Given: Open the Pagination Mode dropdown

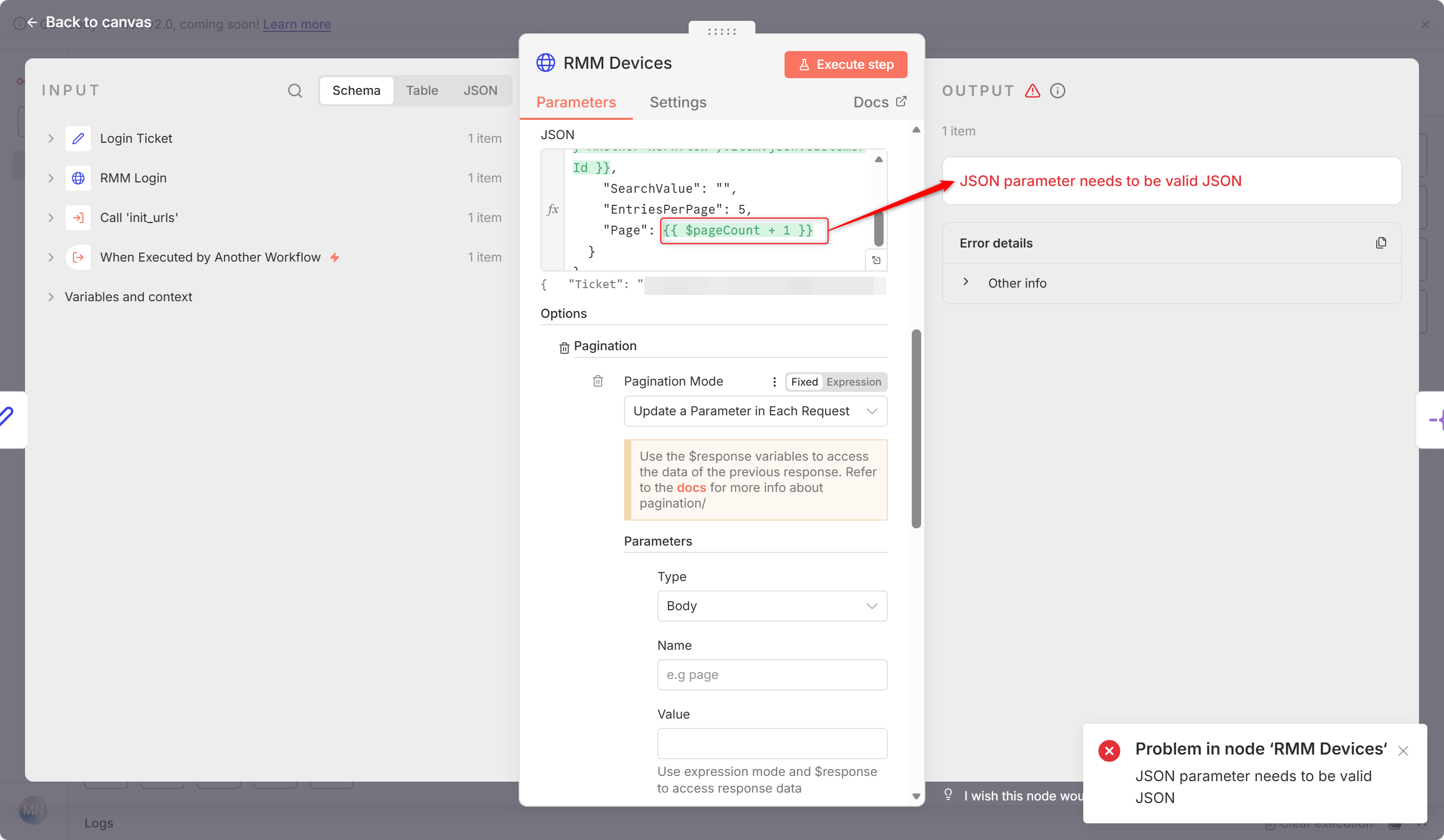Looking at the screenshot, I should click(755, 411).
